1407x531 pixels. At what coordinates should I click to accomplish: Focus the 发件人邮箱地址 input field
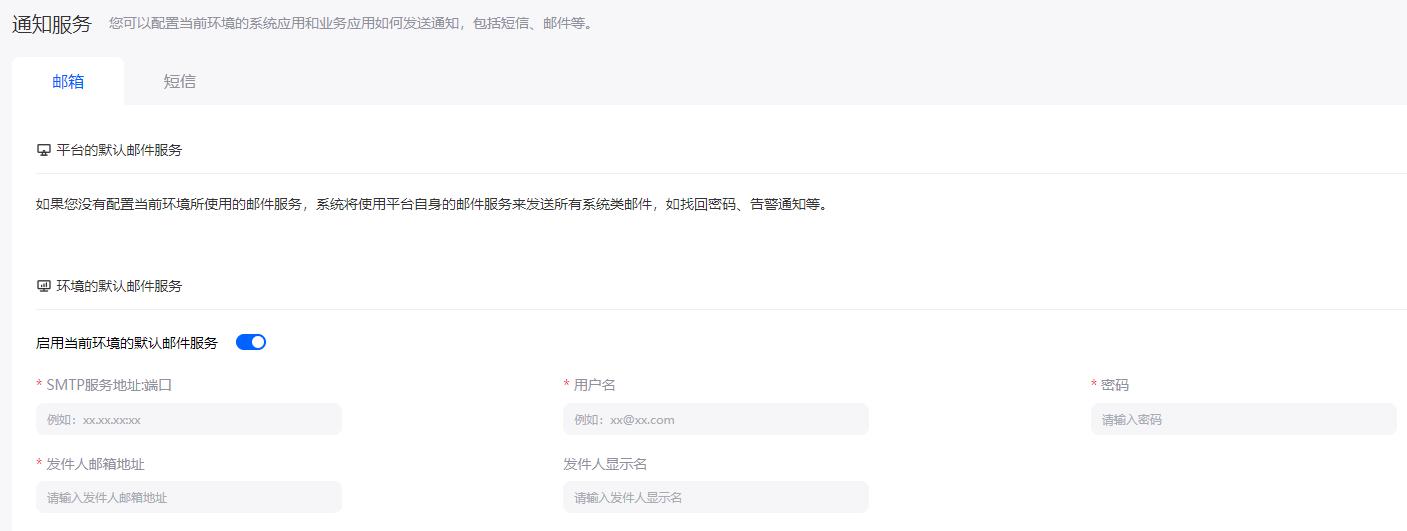click(189, 497)
